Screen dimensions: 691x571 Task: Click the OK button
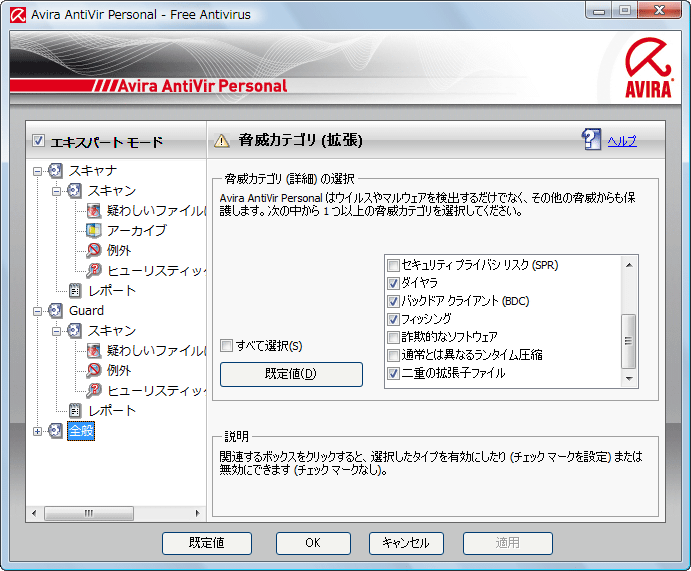coord(313,543)
